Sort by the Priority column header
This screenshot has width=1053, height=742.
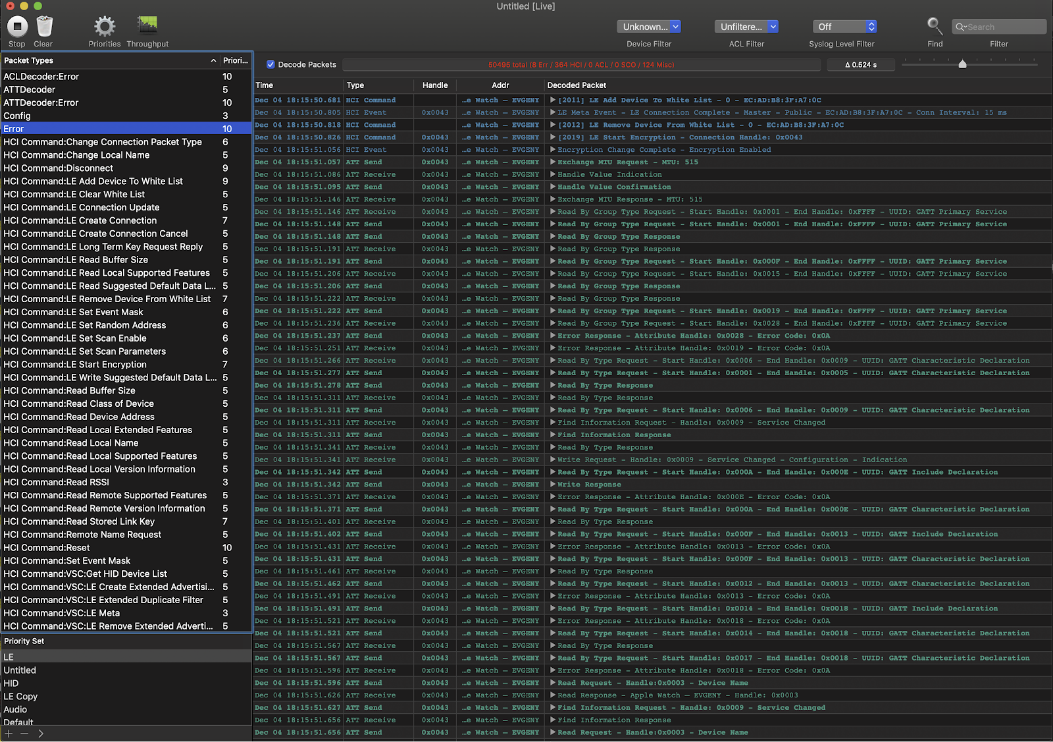[236, 60]
